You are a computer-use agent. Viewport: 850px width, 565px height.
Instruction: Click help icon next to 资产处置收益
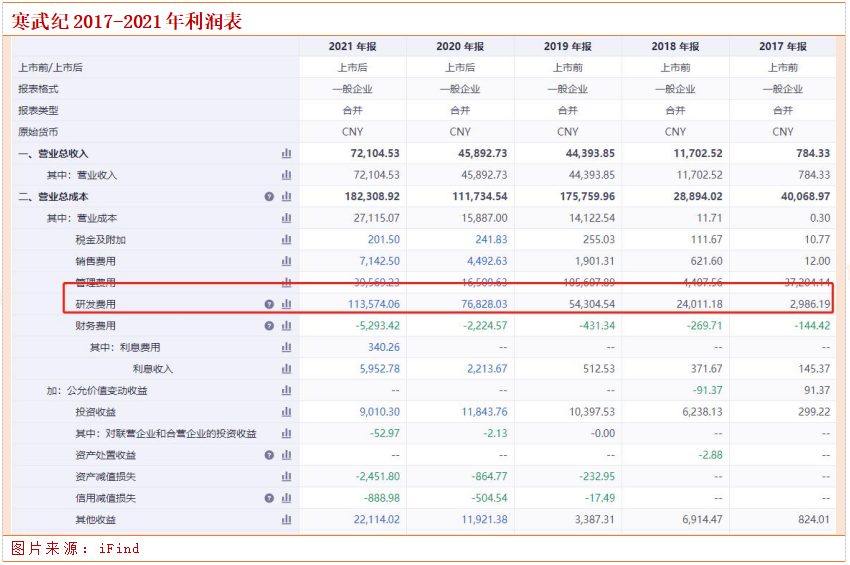[269, 455]
